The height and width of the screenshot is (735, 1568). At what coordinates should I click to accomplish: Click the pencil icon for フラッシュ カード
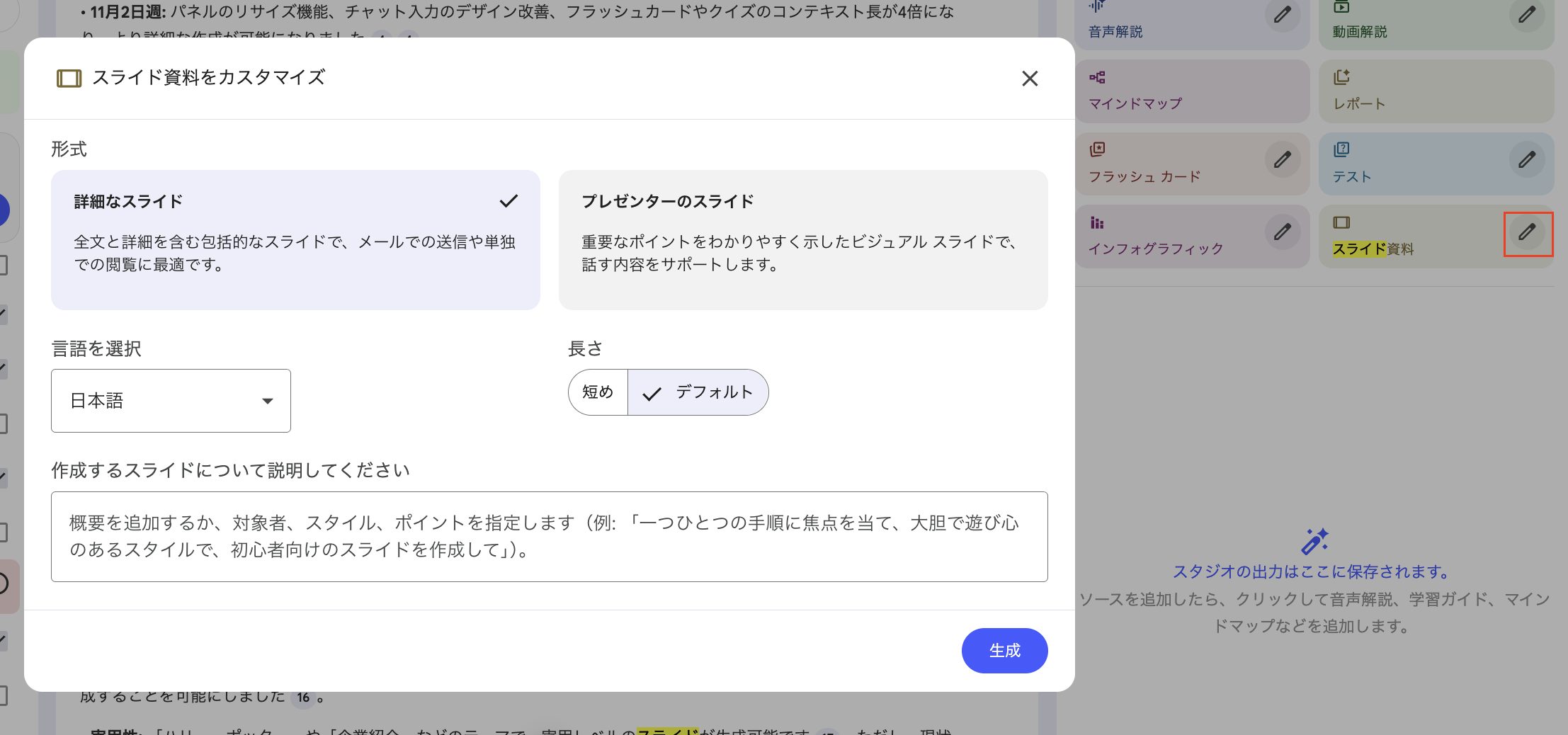click(x=1282, y=160)
